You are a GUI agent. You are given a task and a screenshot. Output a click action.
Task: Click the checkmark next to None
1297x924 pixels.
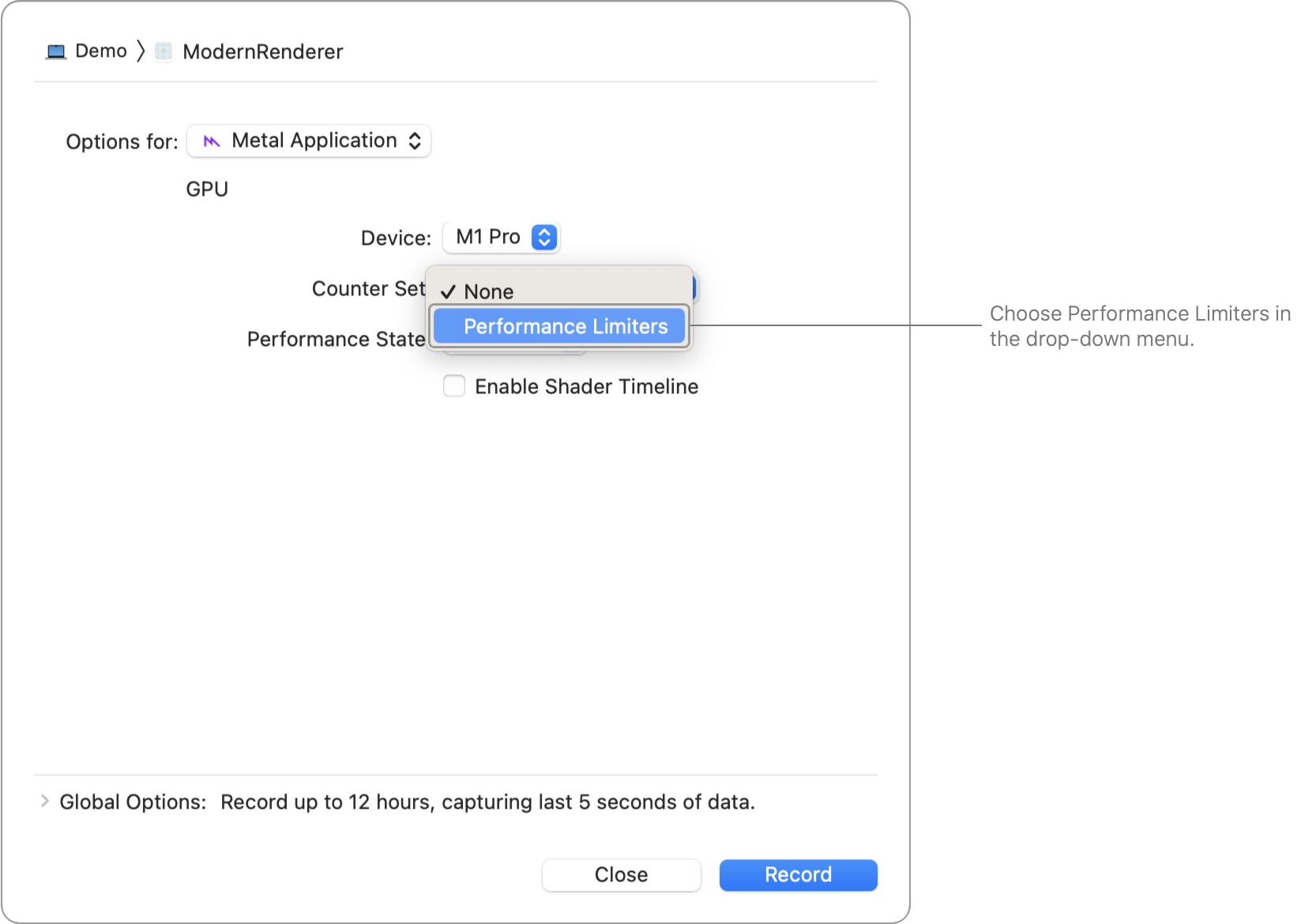point(450,291)
